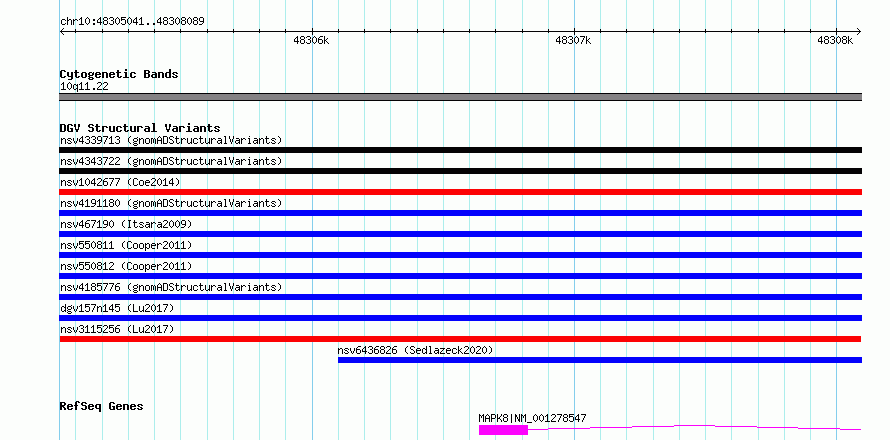890x440 pixels.
Task: Open the nsv3115256 (Lu2017) label
Action: (117, 329)
